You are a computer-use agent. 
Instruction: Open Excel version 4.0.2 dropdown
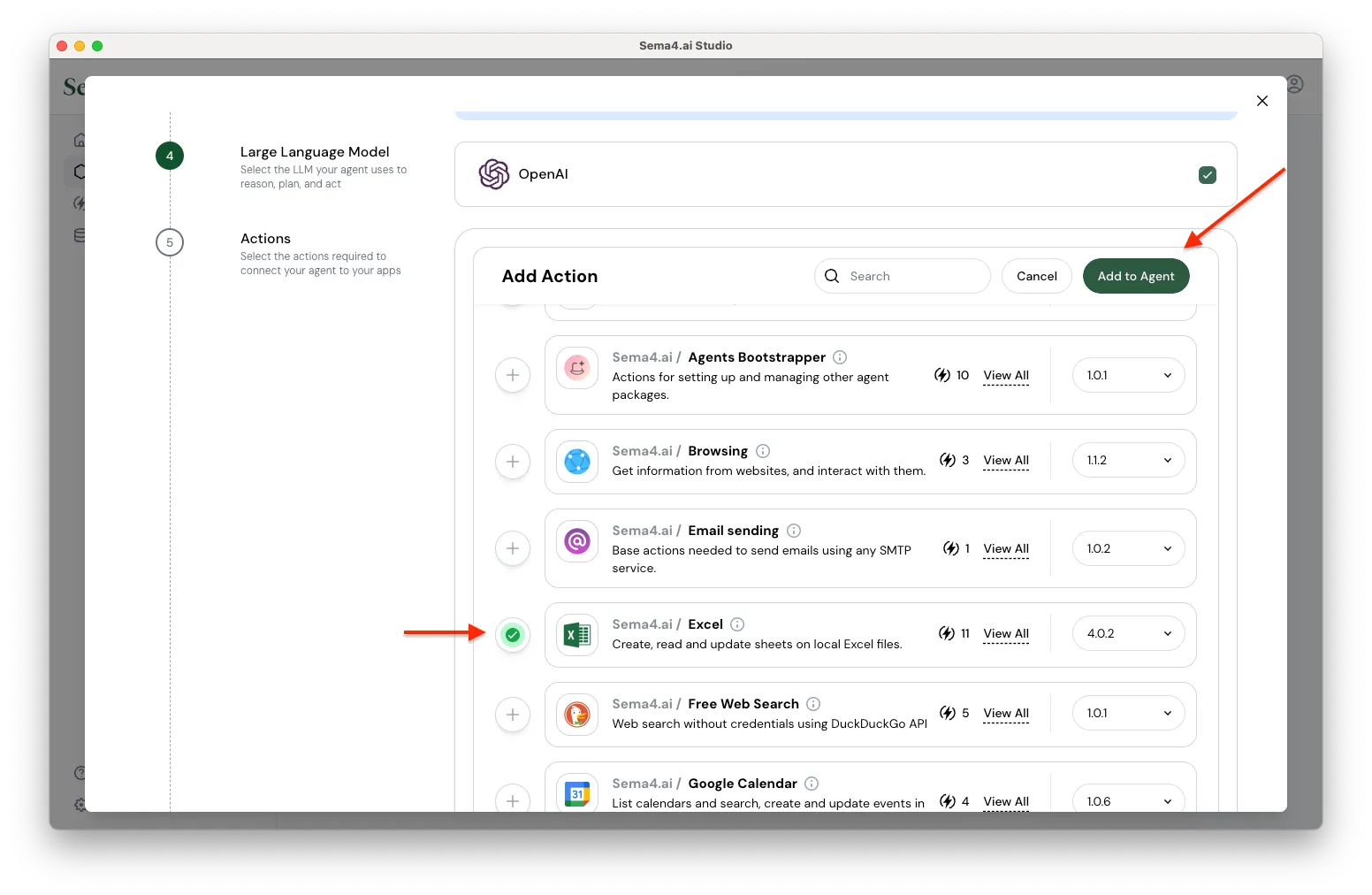click(x=1128, y=633)
